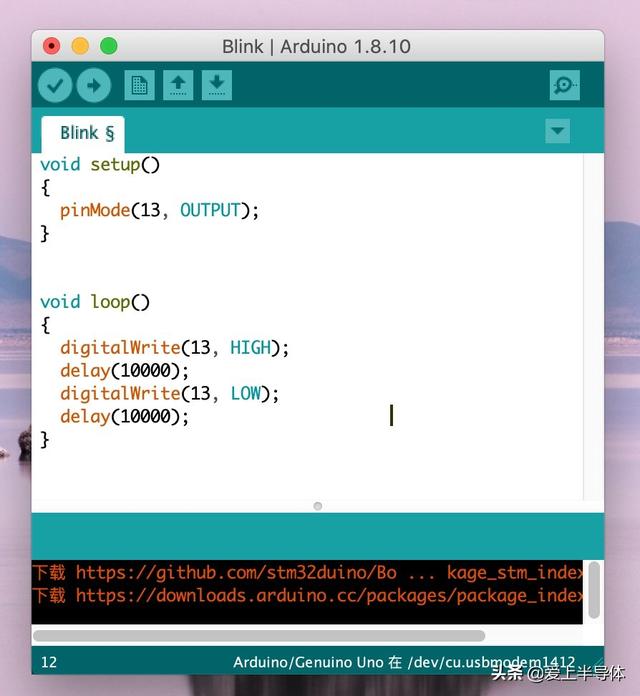Click the first 'delay(10000);' line
This screenshot has width=640, height=696.
[124, 371]
